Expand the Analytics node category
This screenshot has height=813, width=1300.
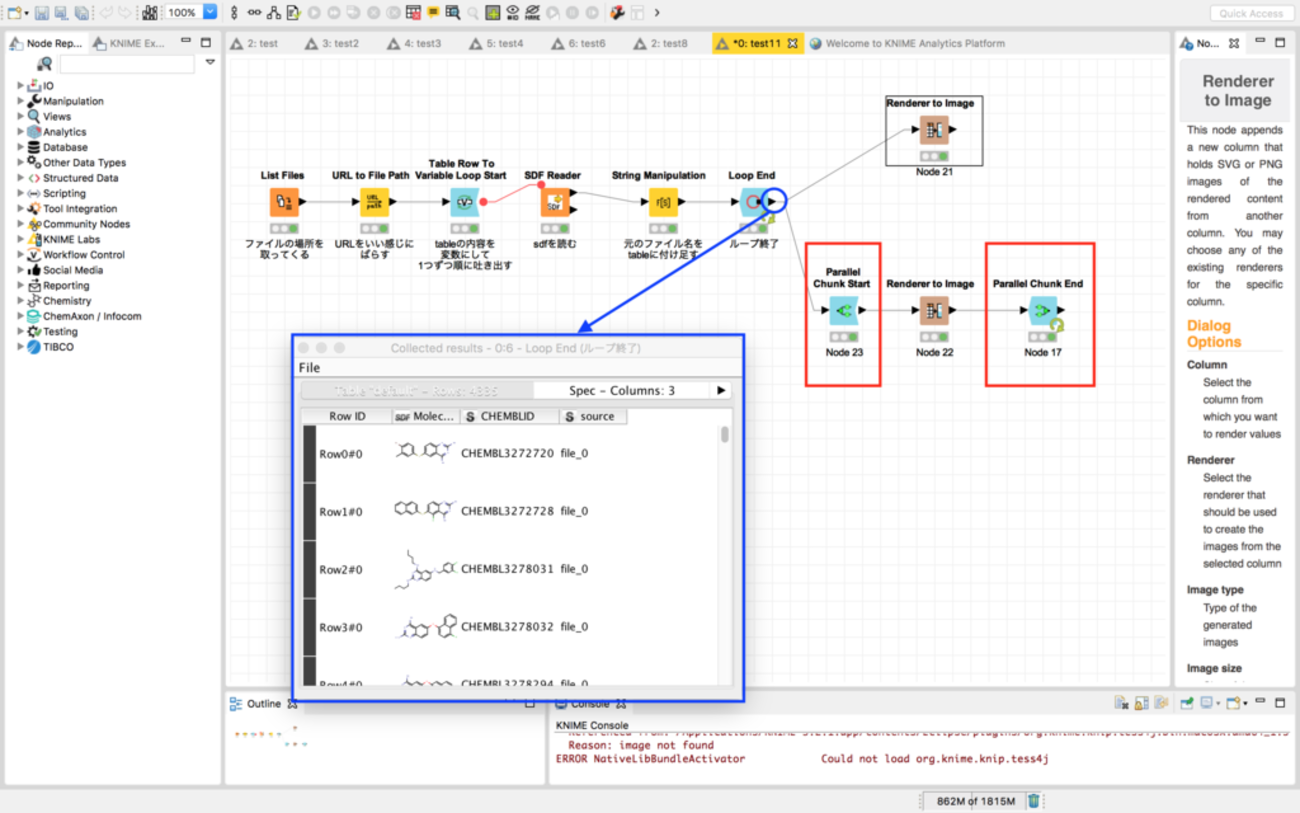point(20,132)
